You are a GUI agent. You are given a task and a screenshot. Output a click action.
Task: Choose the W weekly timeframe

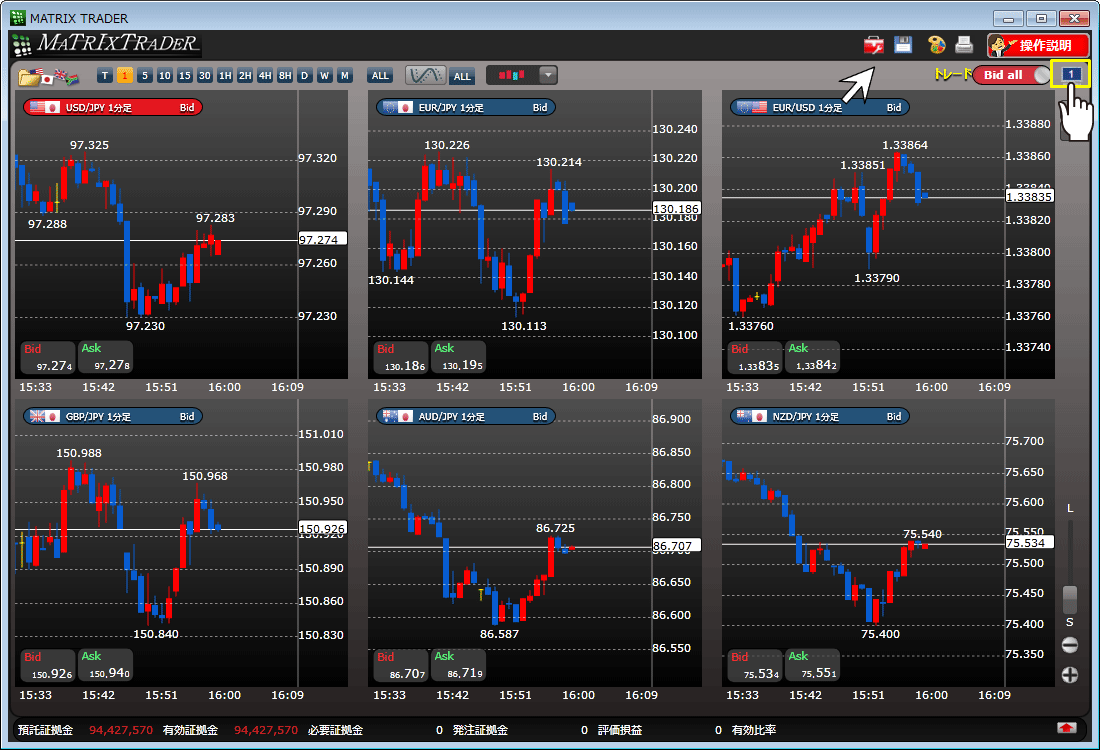(x=325, y=76)
